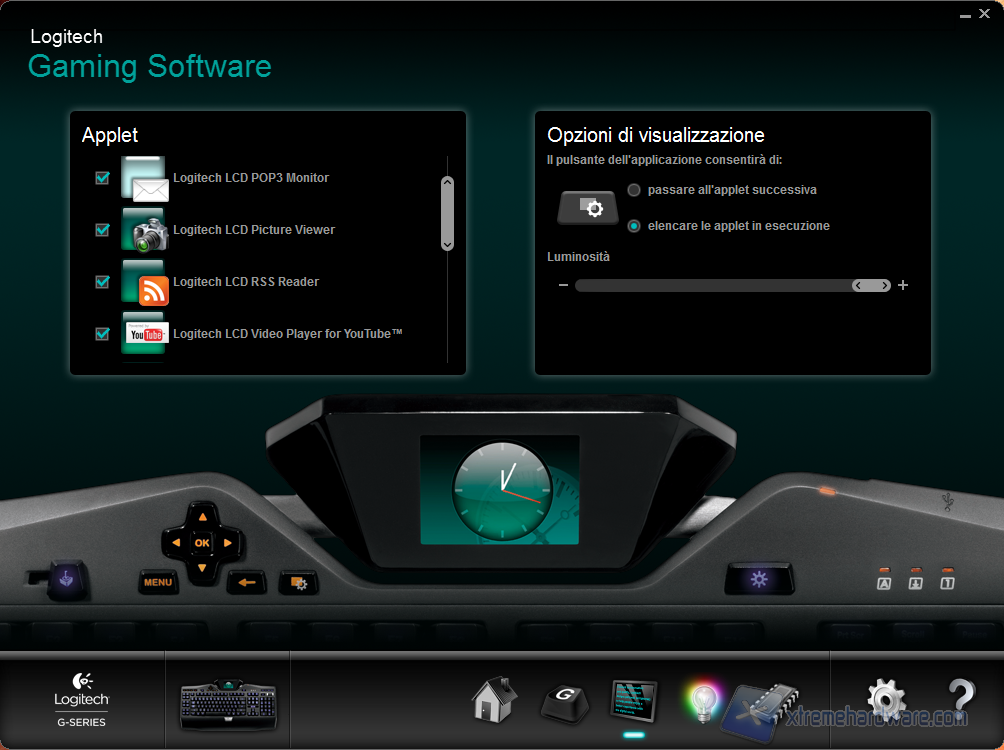
Task: Decrease brightness with the minus button
Action: 563,286
